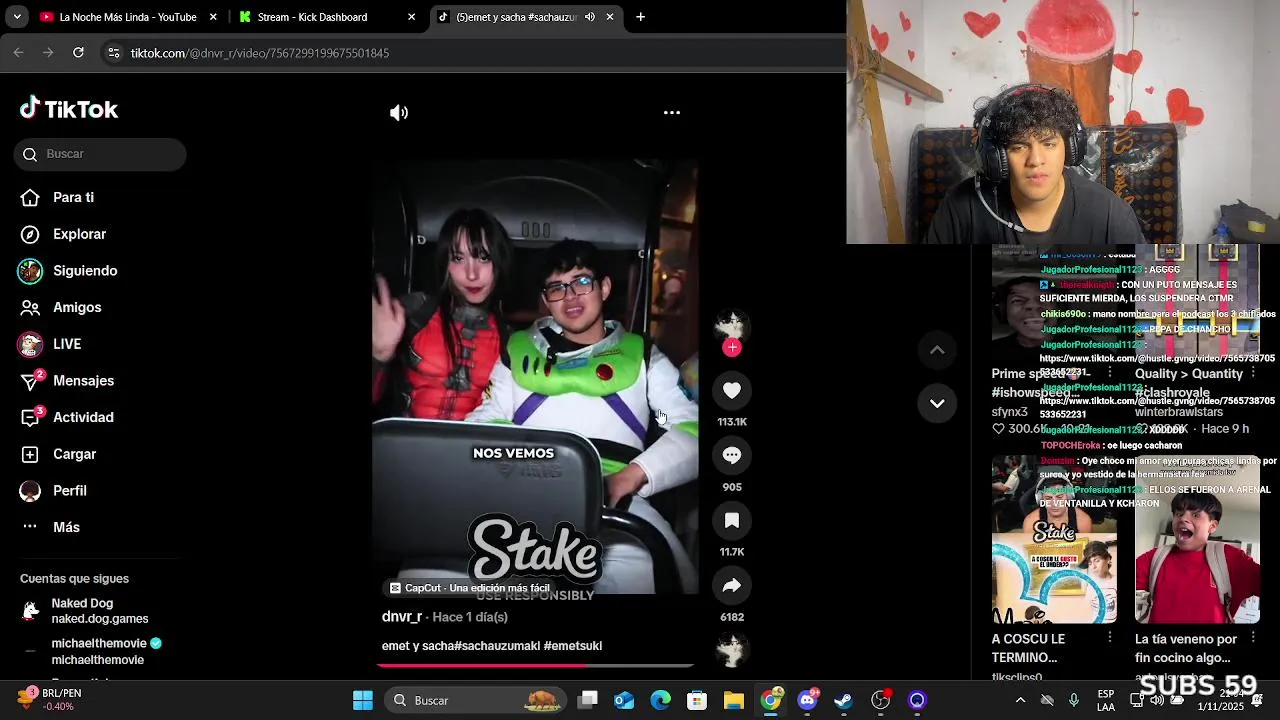This screenshot has width=1280, height=720.
Task: Open the tab search dropdown arrow
Action: 16,17
